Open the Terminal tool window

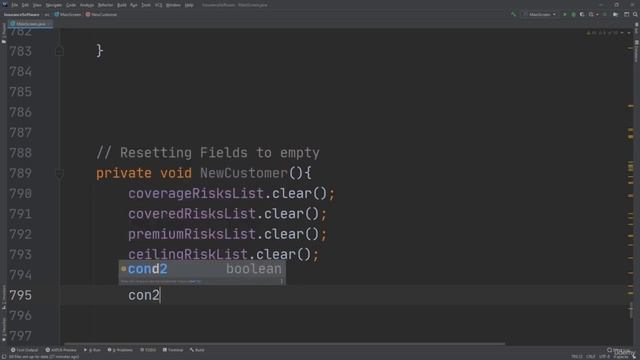click(173, 350)
